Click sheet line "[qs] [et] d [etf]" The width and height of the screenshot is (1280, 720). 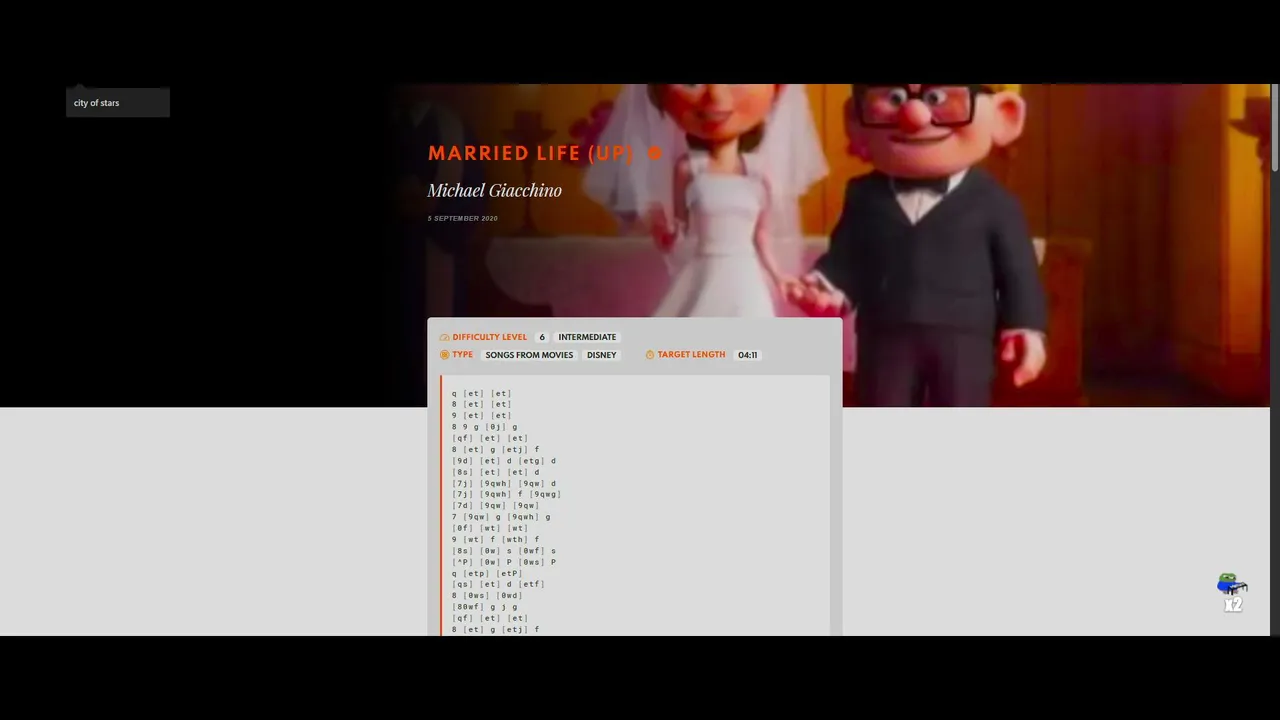coord(498,584)
